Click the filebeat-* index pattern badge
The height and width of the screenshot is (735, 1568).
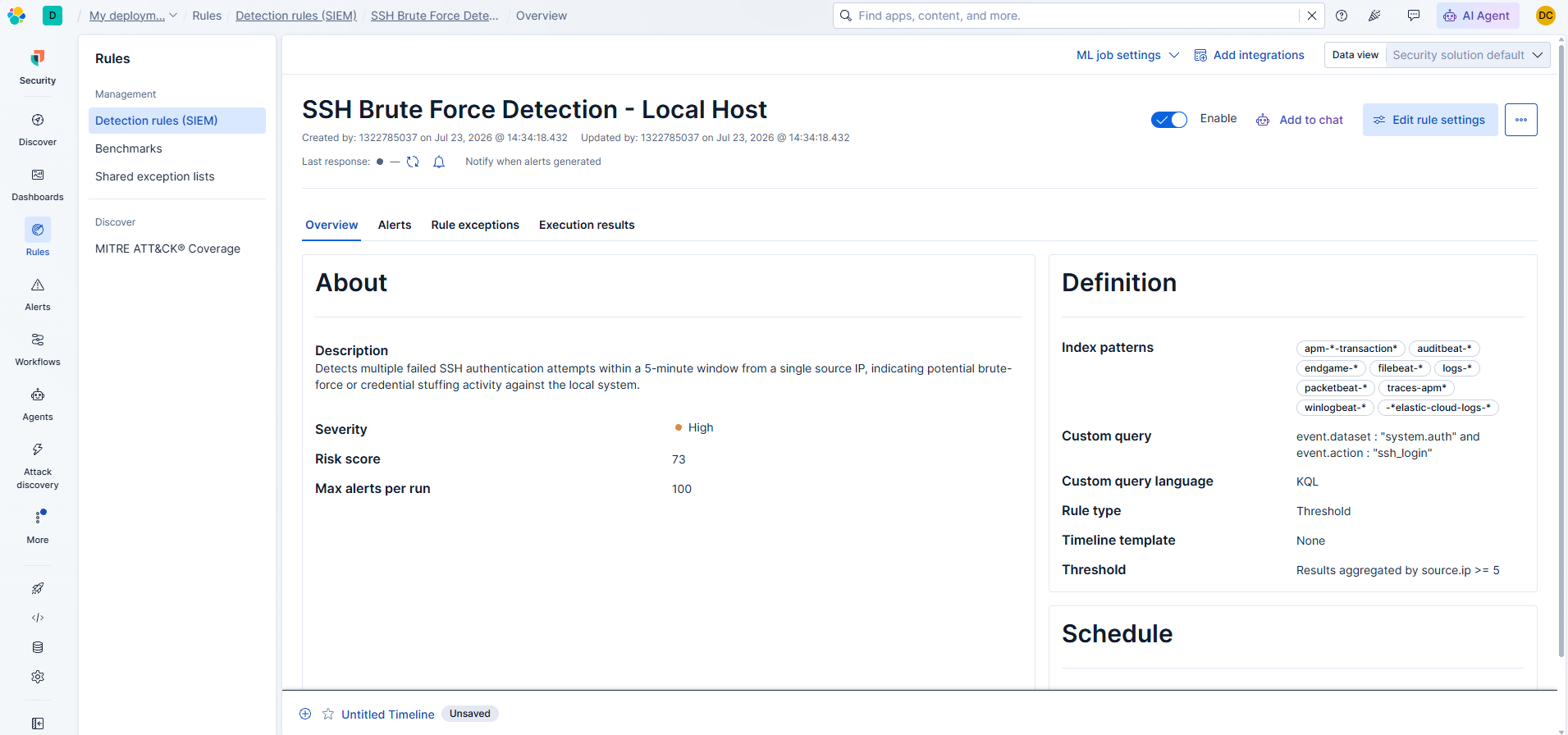pos(1401,368)
